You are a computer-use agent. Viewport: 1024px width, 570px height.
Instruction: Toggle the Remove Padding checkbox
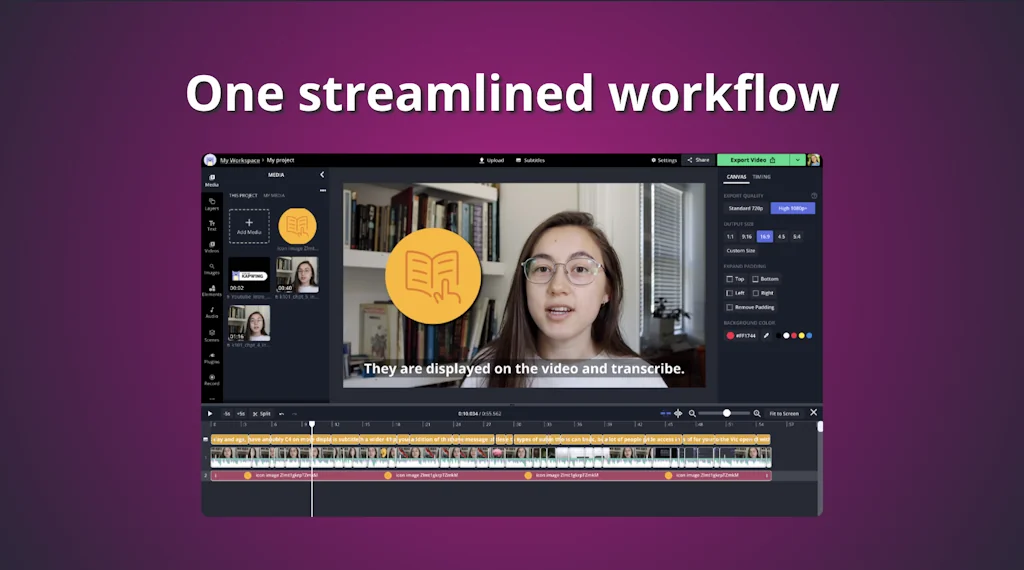point(730,307)
